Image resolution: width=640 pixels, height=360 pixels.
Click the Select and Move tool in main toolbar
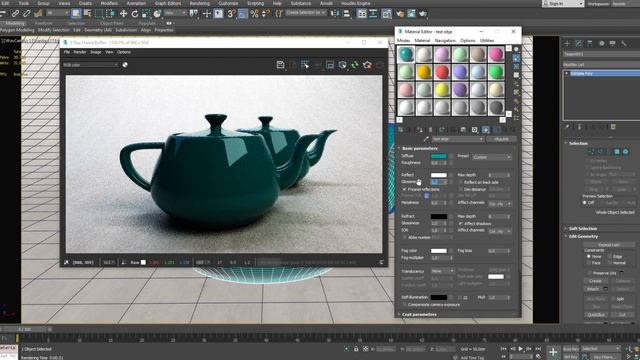123,14
